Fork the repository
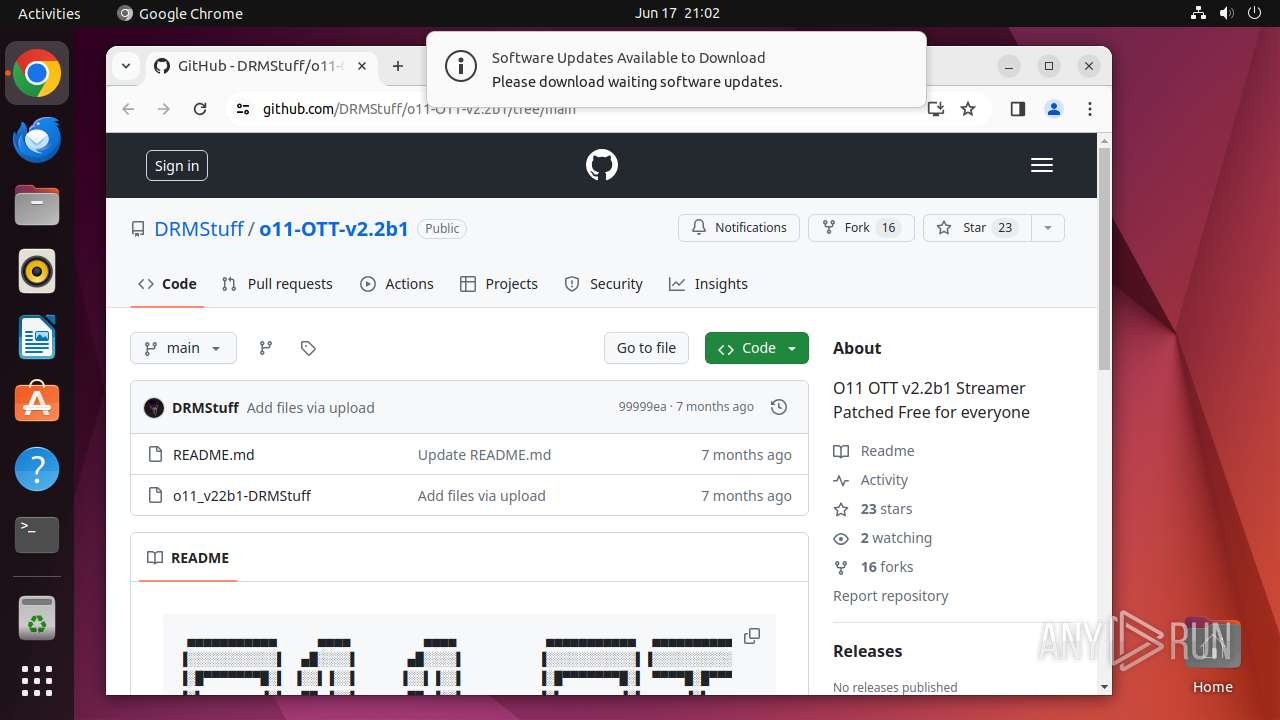1280x720 pixels. [x=861, y=228]
